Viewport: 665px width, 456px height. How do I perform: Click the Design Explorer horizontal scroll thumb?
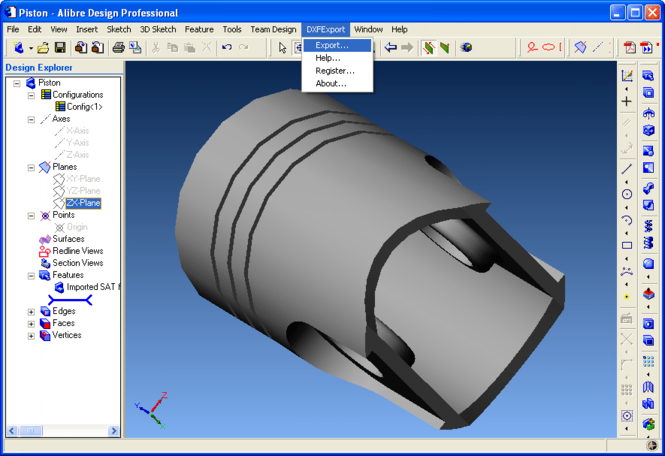31,431
